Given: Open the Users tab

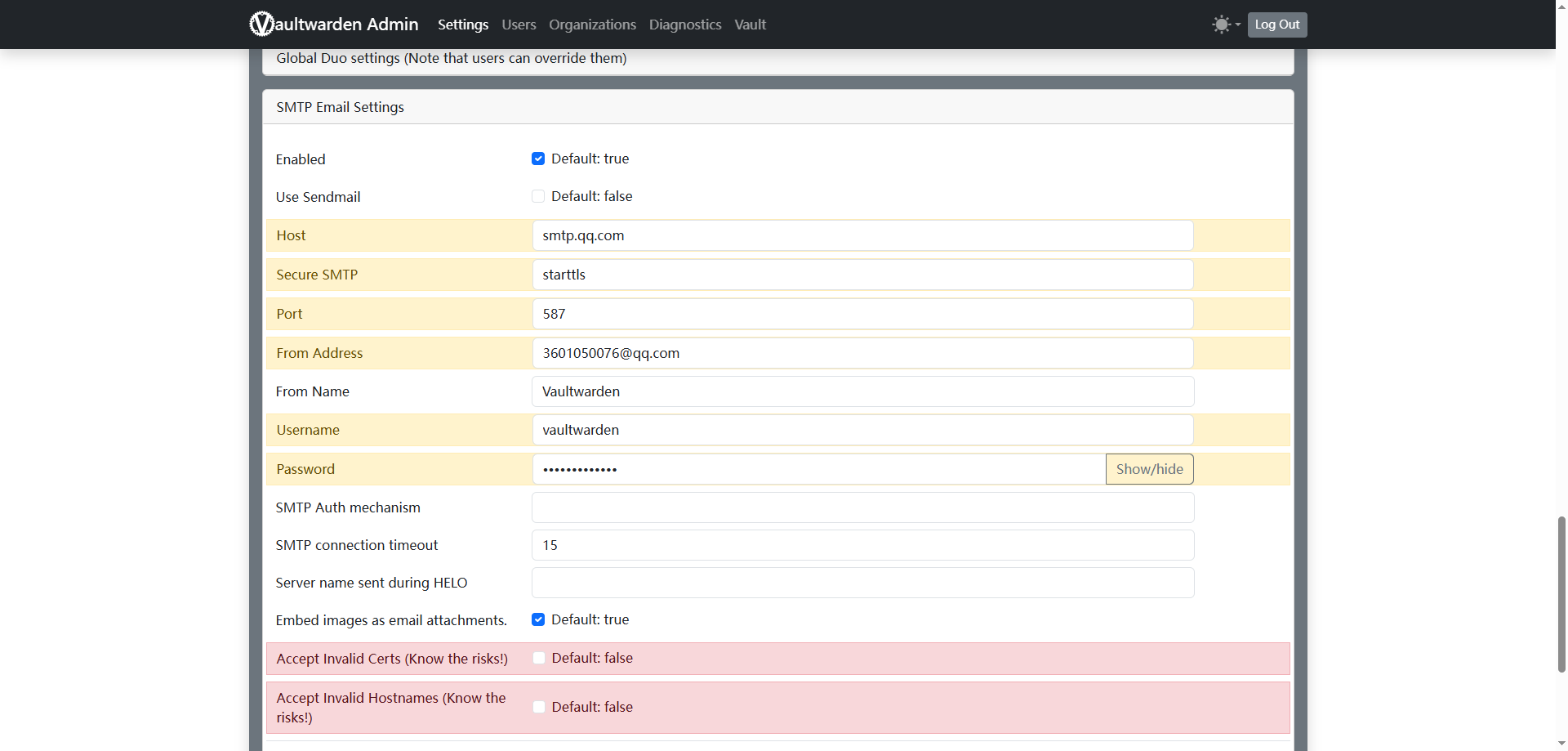Looking at the screenshot, I should pyautogui.click(x=519, y=25).
